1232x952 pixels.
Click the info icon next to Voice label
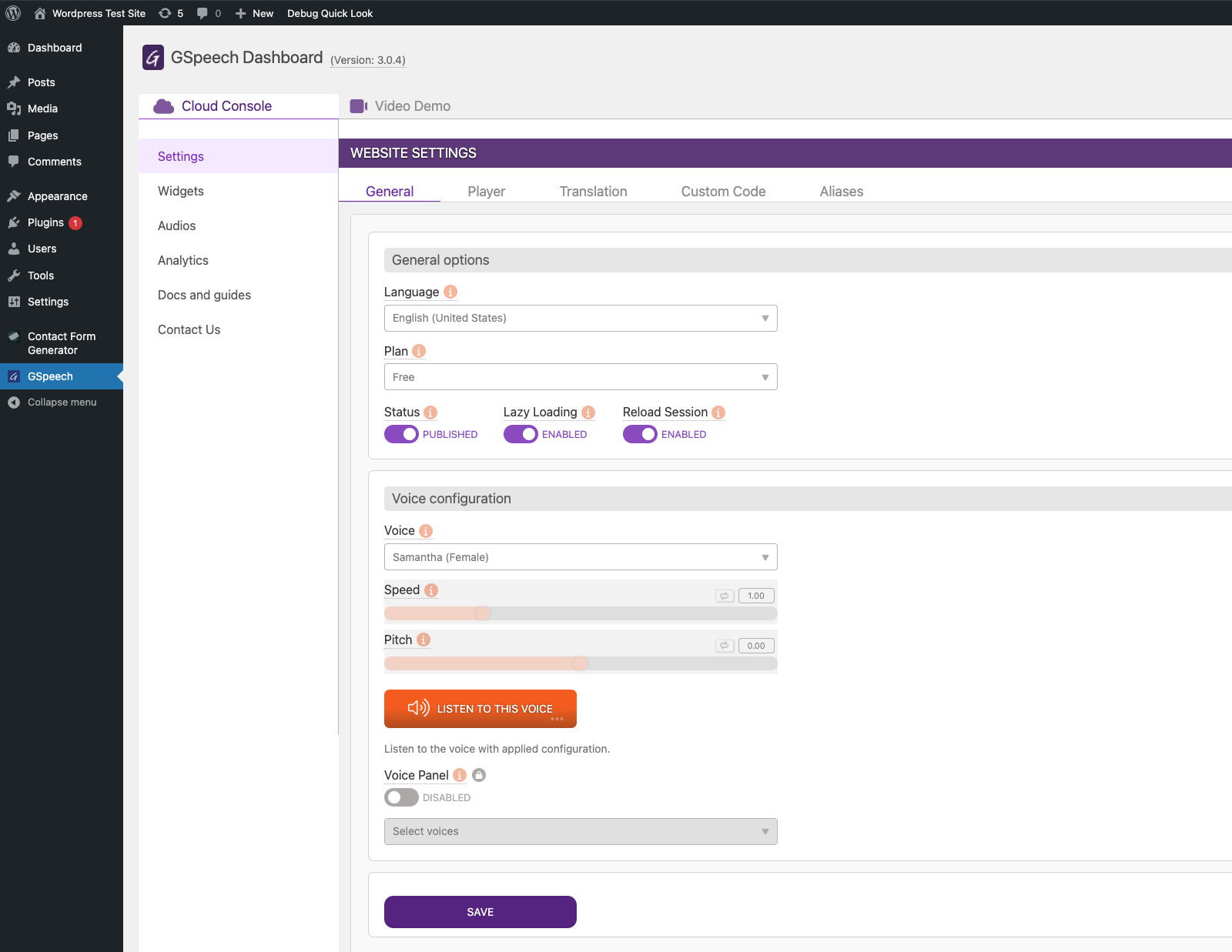click(x=426, y=531)
